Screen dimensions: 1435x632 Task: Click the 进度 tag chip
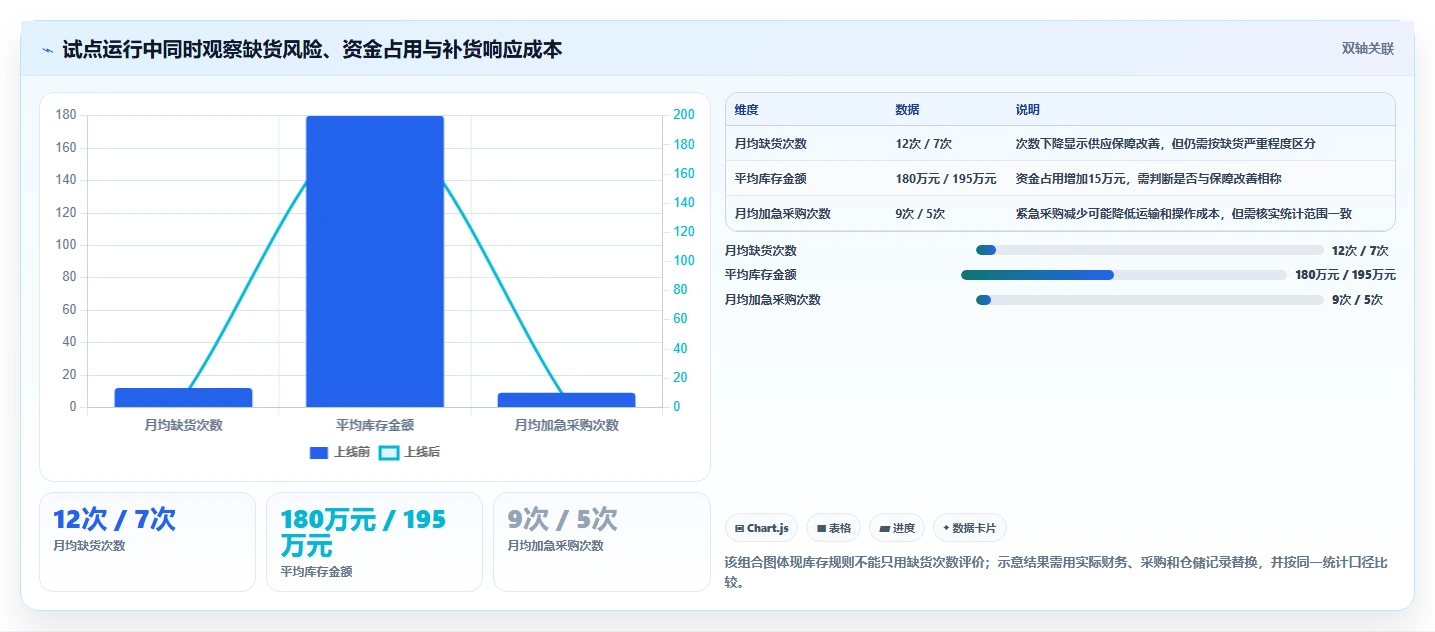[897, 528]
